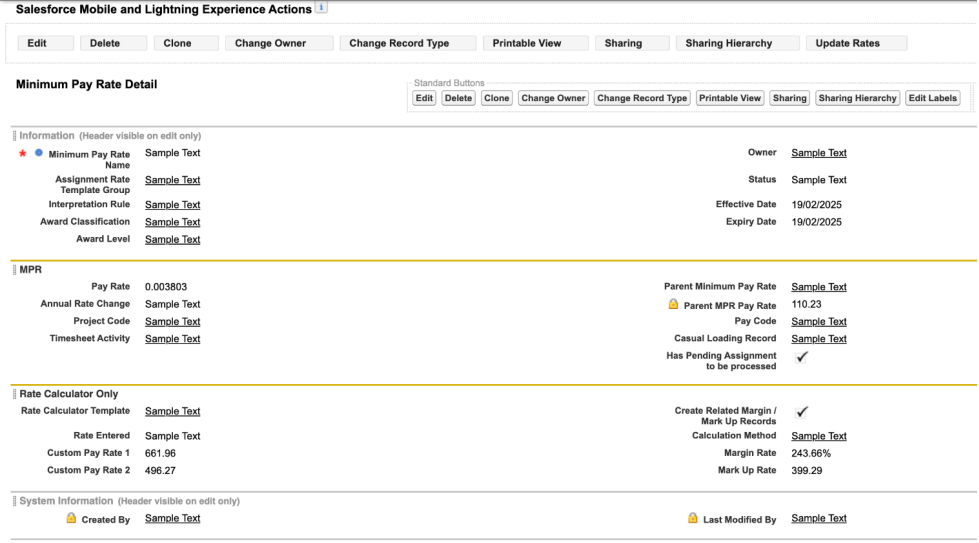Select Change Owner in Lightning Experience Actions

(x=279, y=43)
